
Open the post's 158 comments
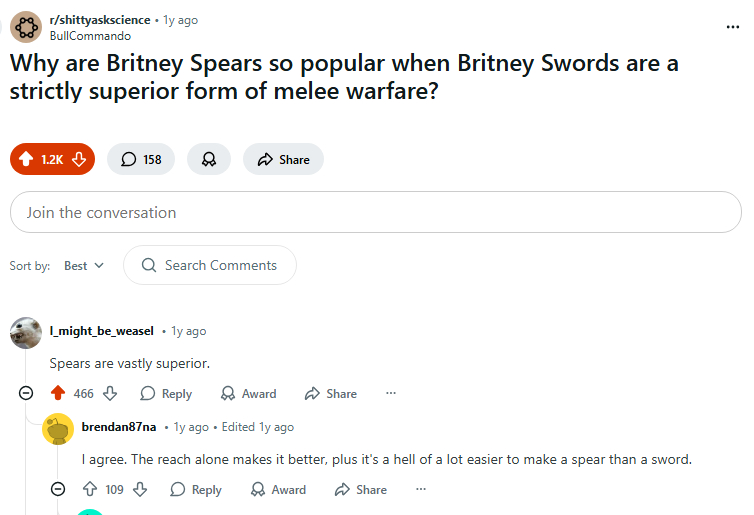pos(141,160)
